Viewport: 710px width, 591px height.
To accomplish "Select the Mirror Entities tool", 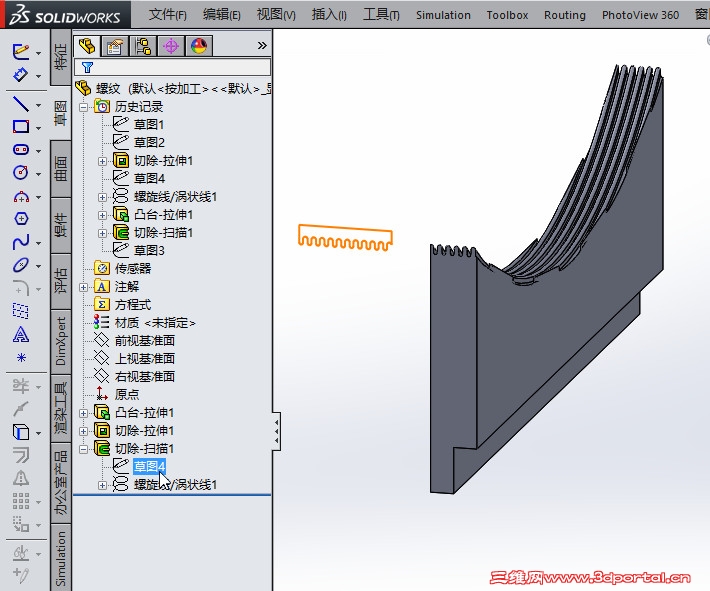I will pyautogui.click(x=20, y=478).
